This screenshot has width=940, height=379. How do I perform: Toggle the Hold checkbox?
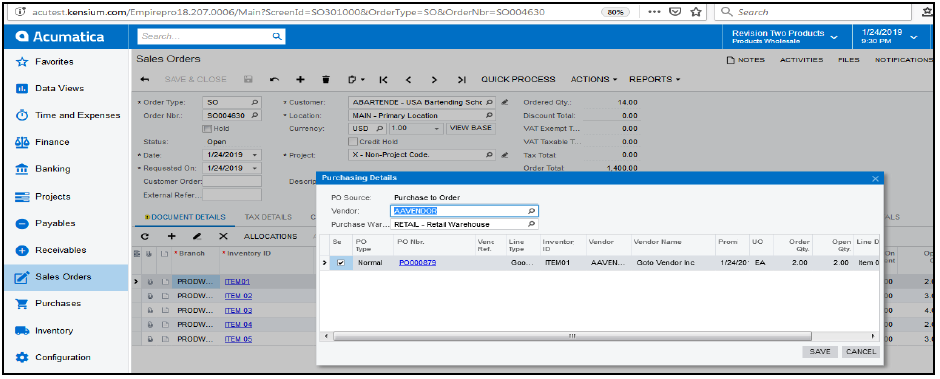click(207, 128)
